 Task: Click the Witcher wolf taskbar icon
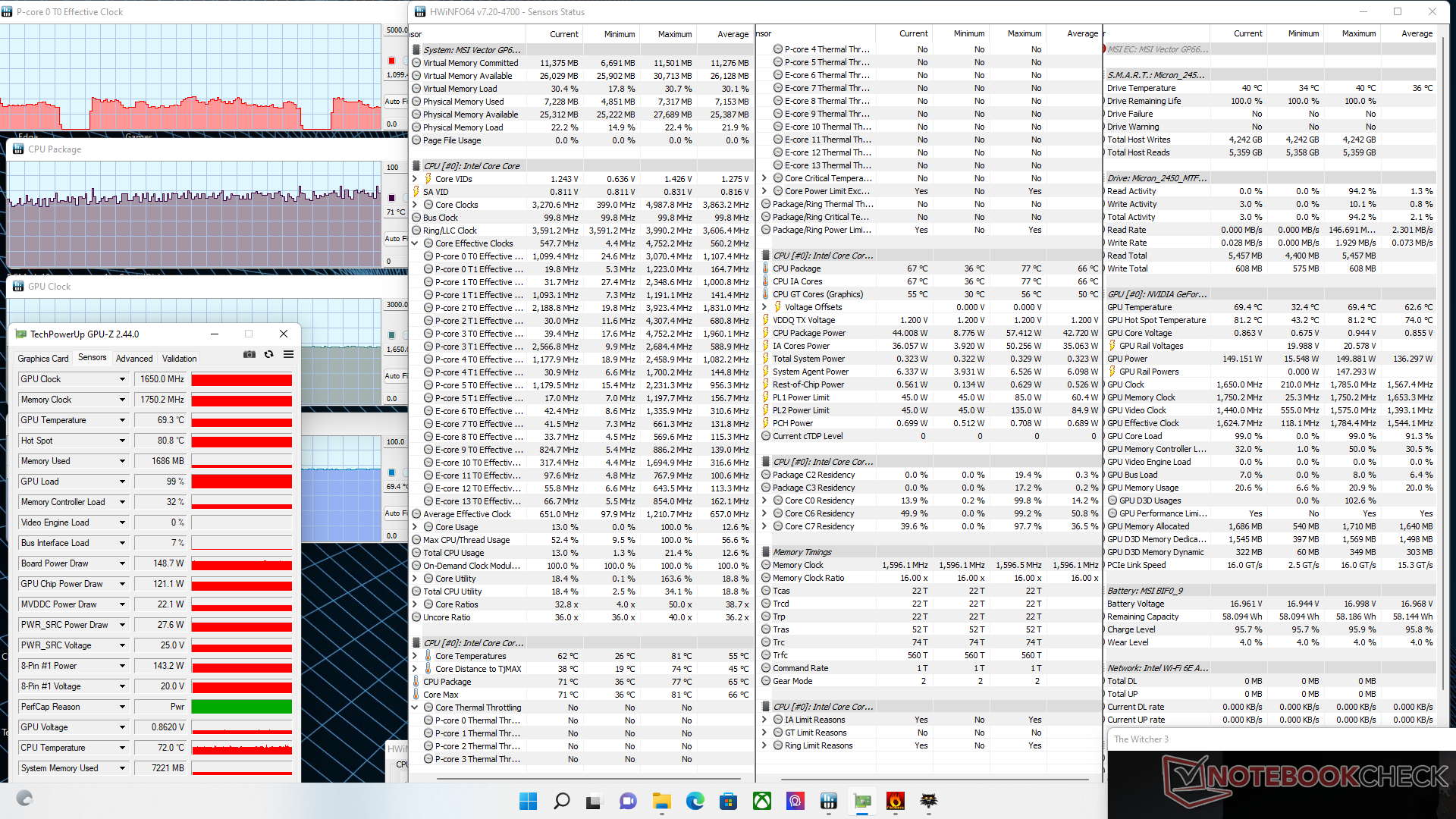pos(929,801)
